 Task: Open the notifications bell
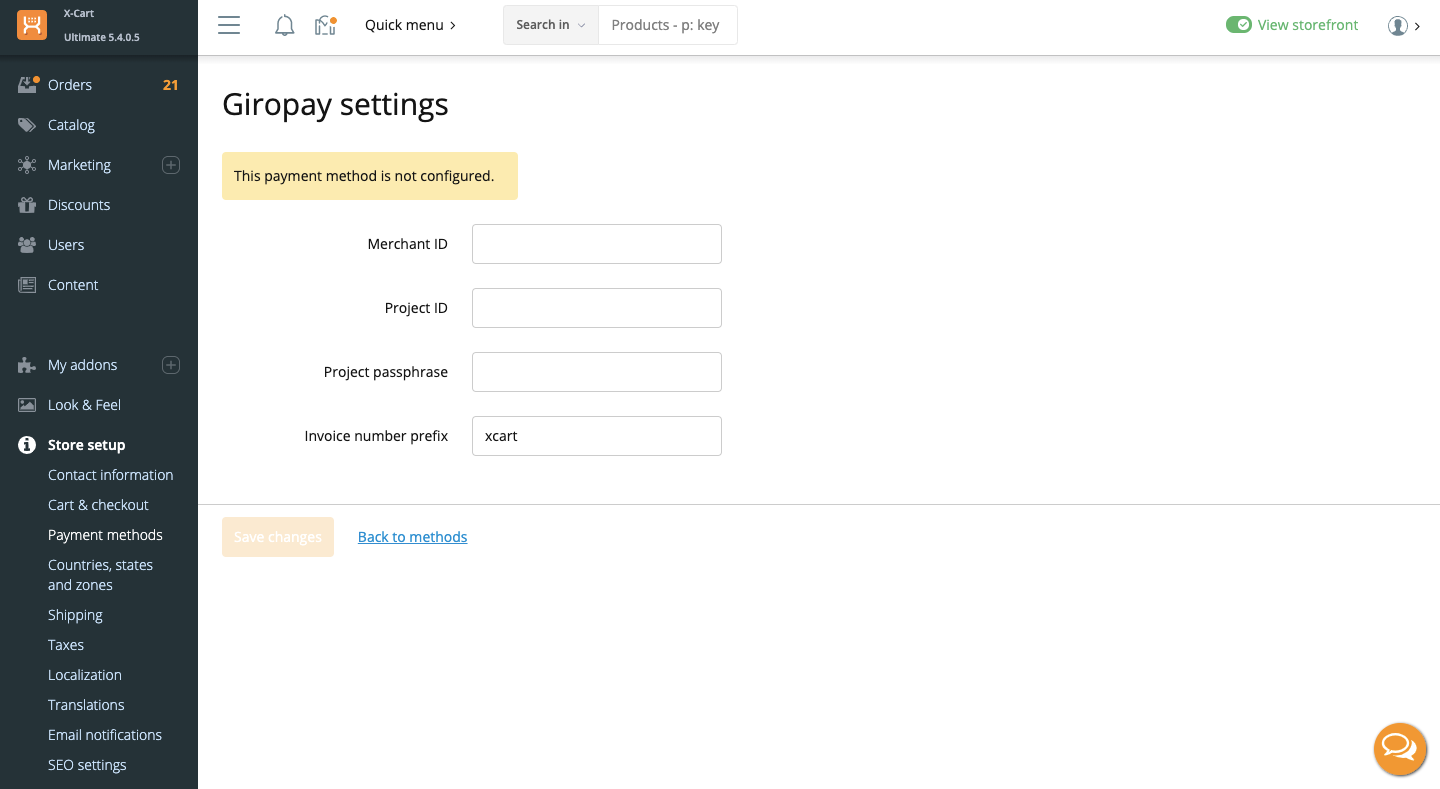[284, 25]
